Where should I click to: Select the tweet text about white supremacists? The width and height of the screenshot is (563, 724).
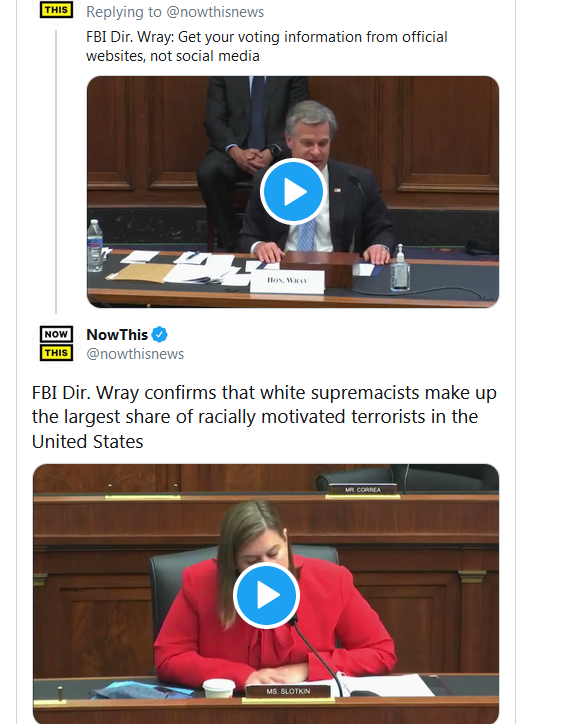pyautogui.click(x=264, y=417)
